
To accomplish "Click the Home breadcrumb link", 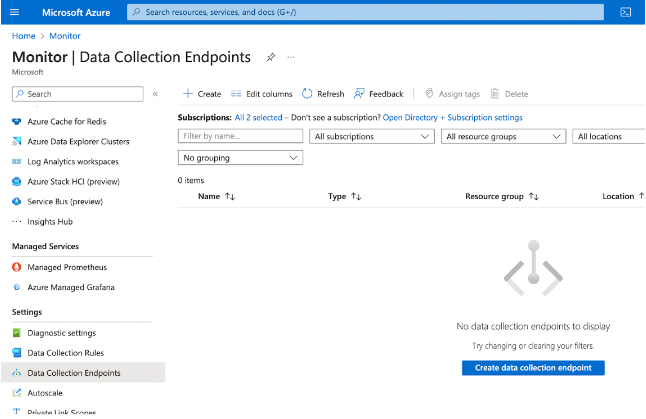I will point(23,36).
